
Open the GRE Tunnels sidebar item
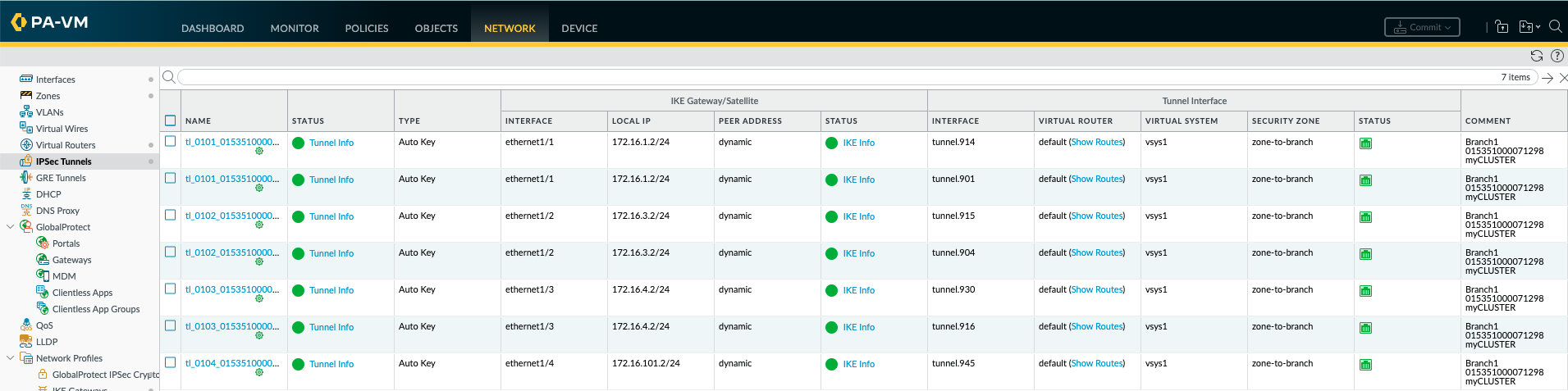click(x=61, y=178)
